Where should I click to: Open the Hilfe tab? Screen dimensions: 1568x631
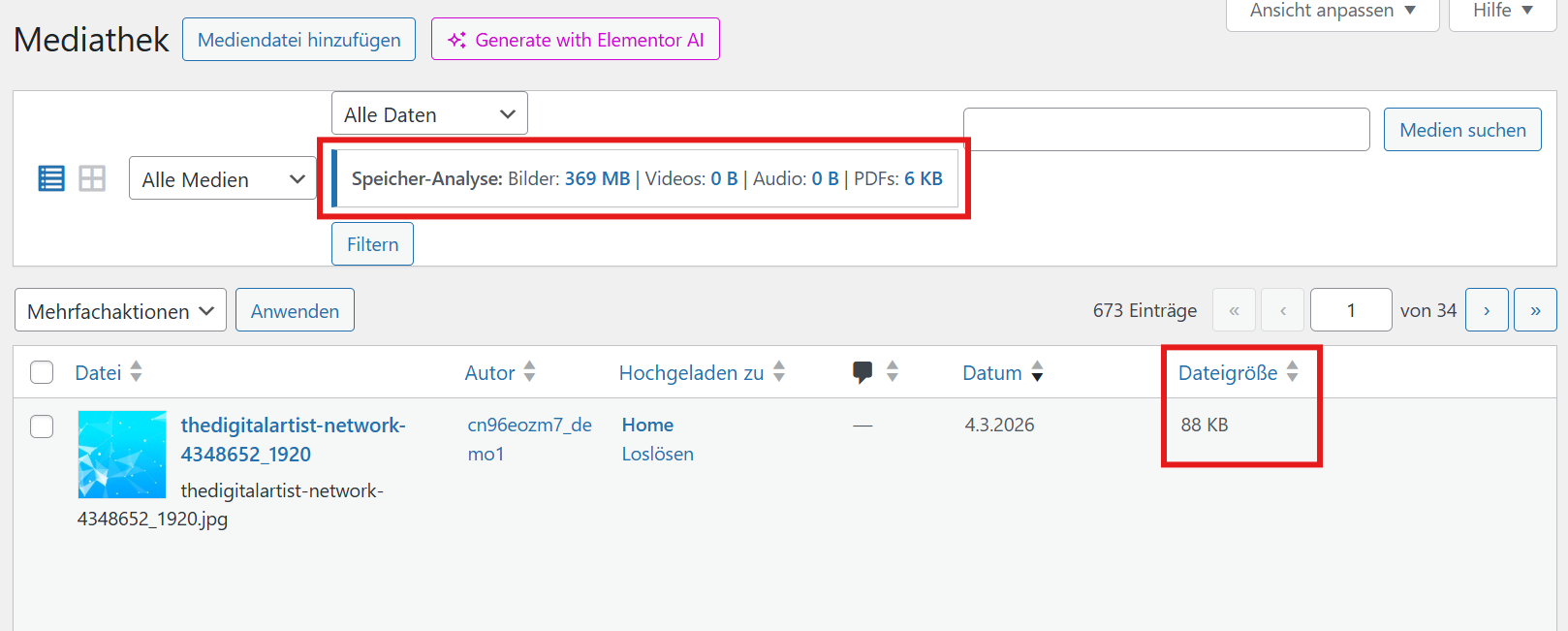pyautogui.click(x=1502, y=12)
